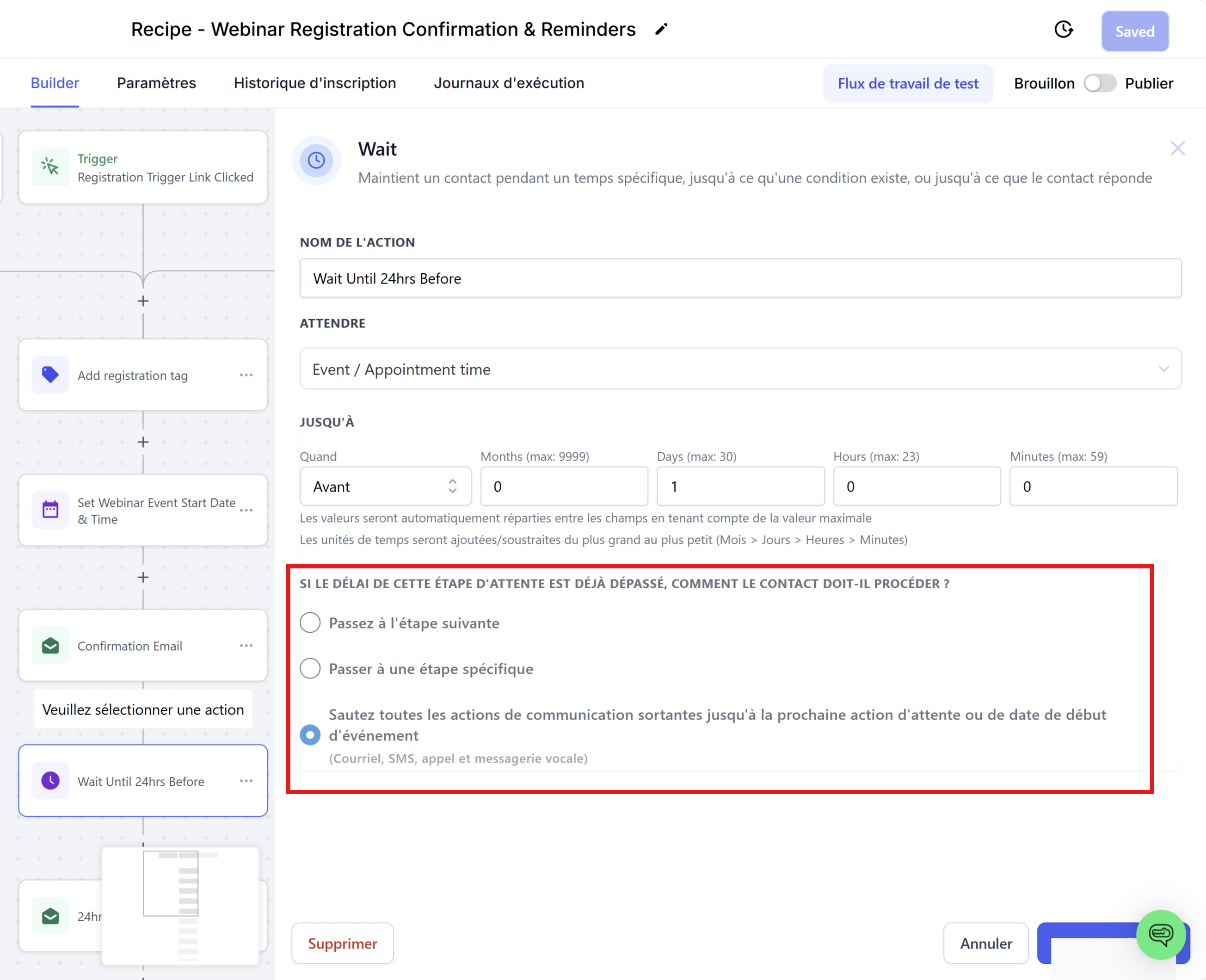Select the Trigger 'Registration Trigger Link Clicked' card
This screenshot has height=980, width=1206.
pyautogui.click(x=143, y=167)
